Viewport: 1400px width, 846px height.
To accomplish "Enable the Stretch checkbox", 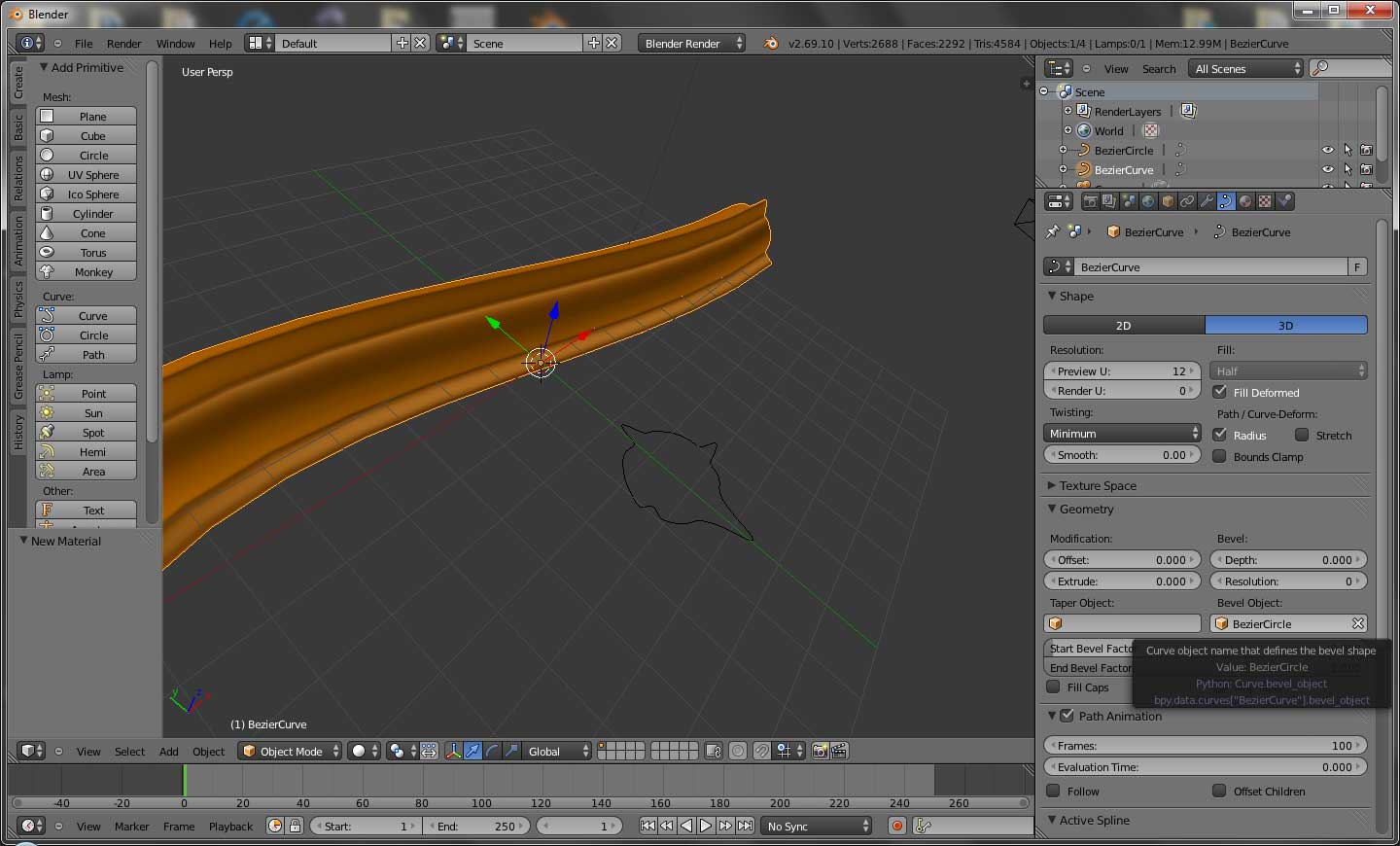I will click(1302, 435).
